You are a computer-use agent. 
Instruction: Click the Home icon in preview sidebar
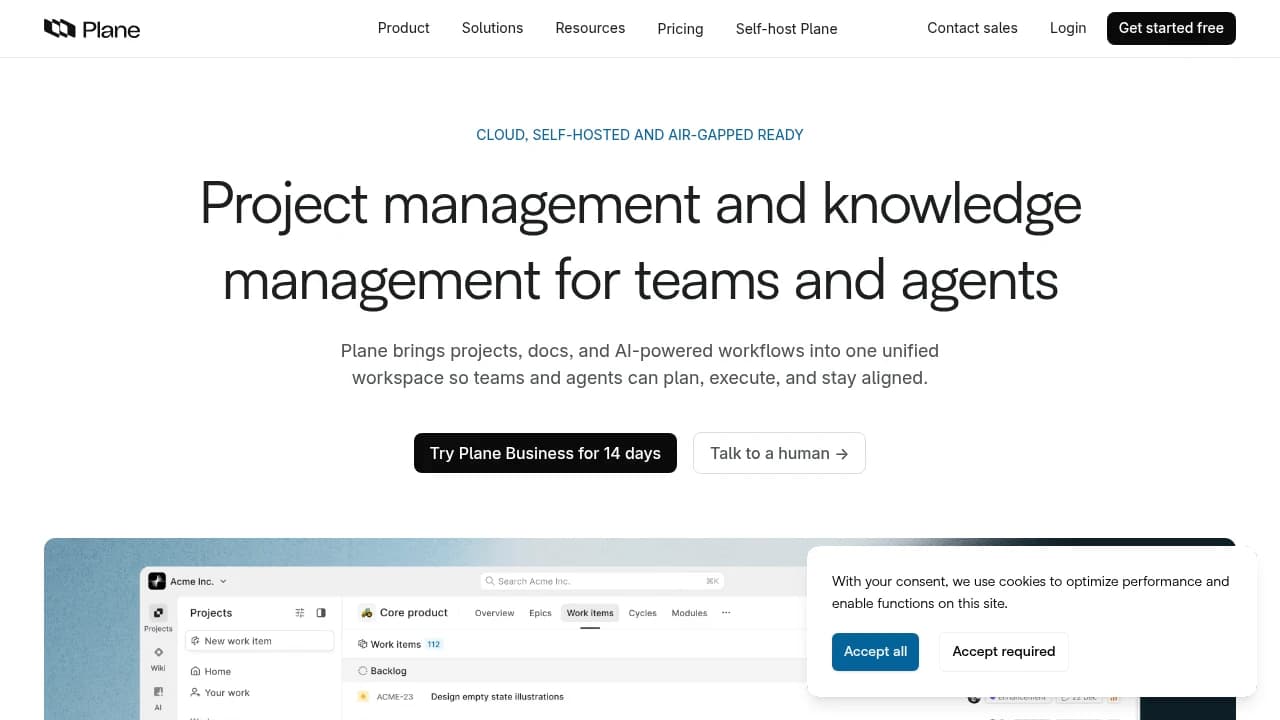coord(195,671)
